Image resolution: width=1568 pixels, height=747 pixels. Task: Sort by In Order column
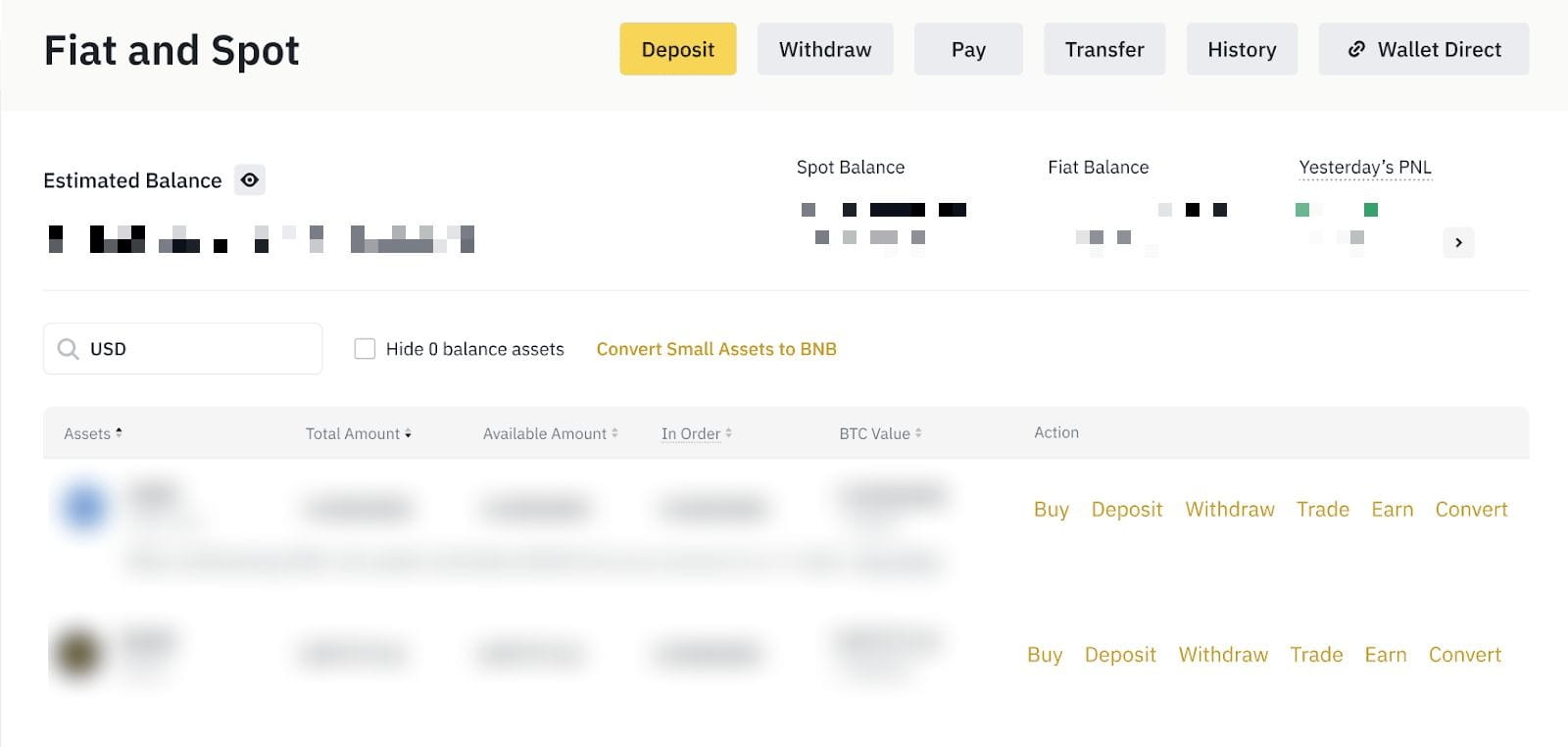(x=696, y=433)
